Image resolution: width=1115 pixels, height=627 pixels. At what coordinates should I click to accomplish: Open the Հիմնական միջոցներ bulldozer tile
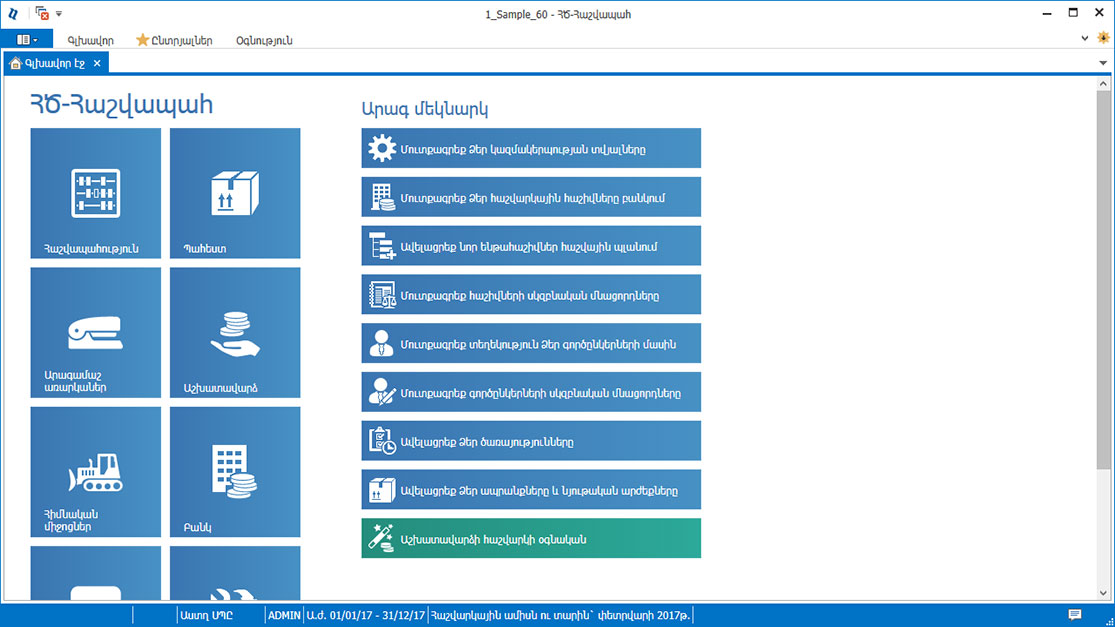point(96,471)
